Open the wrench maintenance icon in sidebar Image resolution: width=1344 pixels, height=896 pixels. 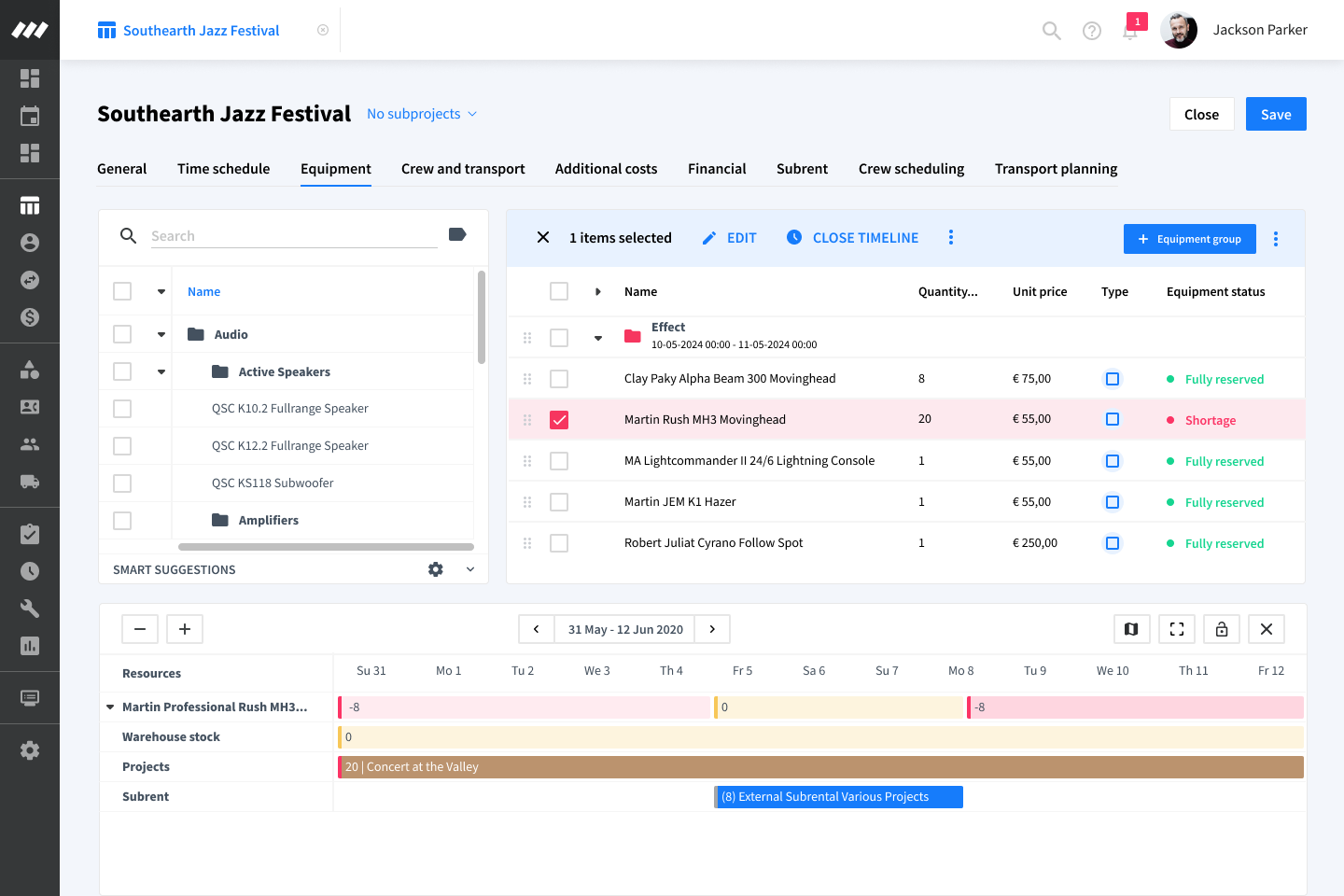click(x=30, y=609)
